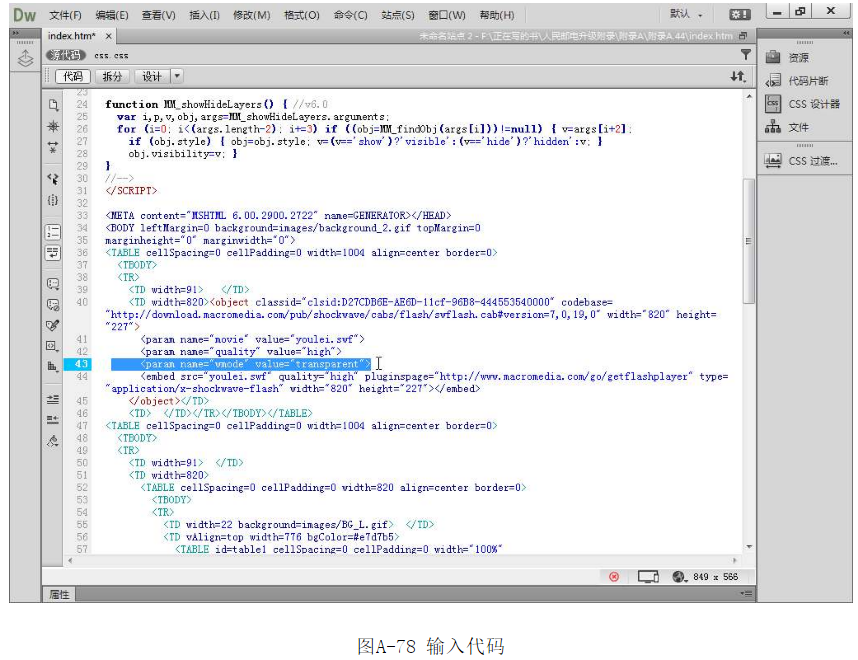Switch to 设计 design view
The height and width of the screenshot is (660, 858).
pos(151,76)
